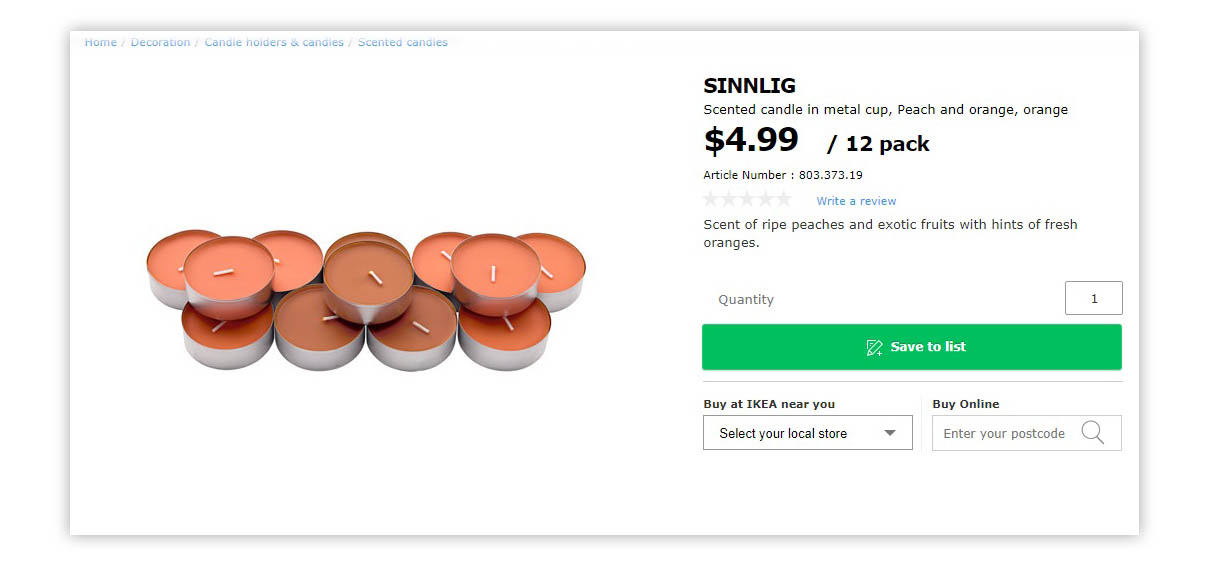Open the Decoration breadcrumb link

160,43
